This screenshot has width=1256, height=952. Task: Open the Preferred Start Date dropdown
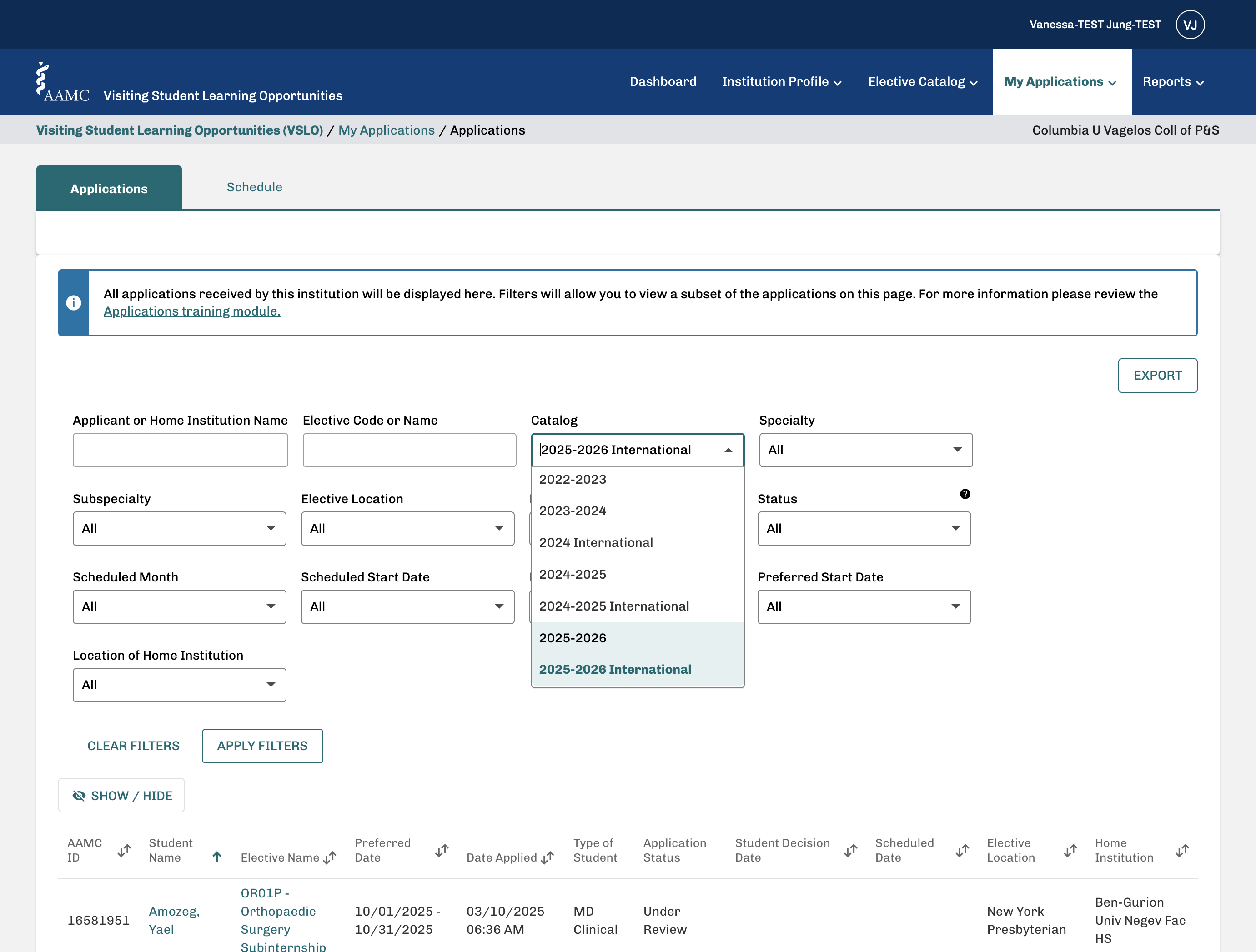pos(864,607)
